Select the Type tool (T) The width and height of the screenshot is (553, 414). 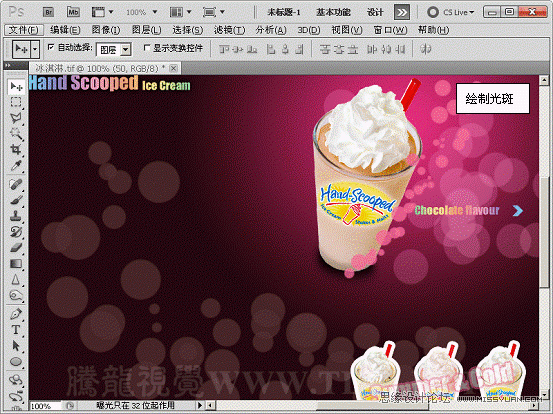[x=16, y=329]
